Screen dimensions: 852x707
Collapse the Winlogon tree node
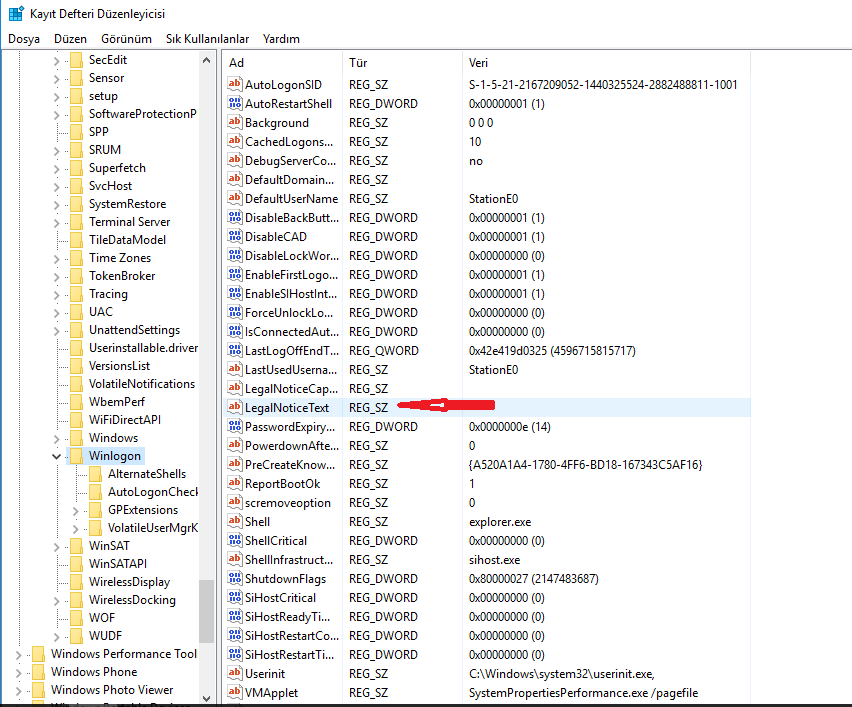pyautogui.click(x=57, y=456)
